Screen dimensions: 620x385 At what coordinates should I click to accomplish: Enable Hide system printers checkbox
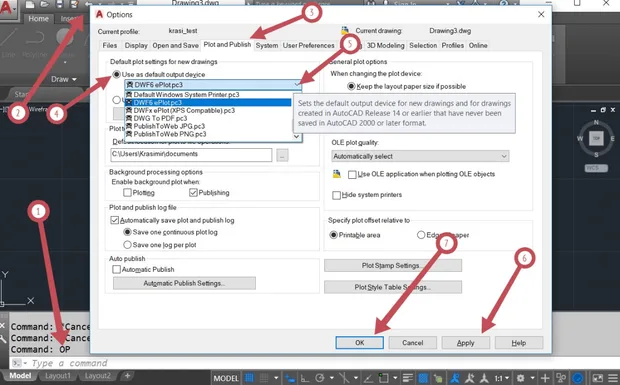pos(336,195)
